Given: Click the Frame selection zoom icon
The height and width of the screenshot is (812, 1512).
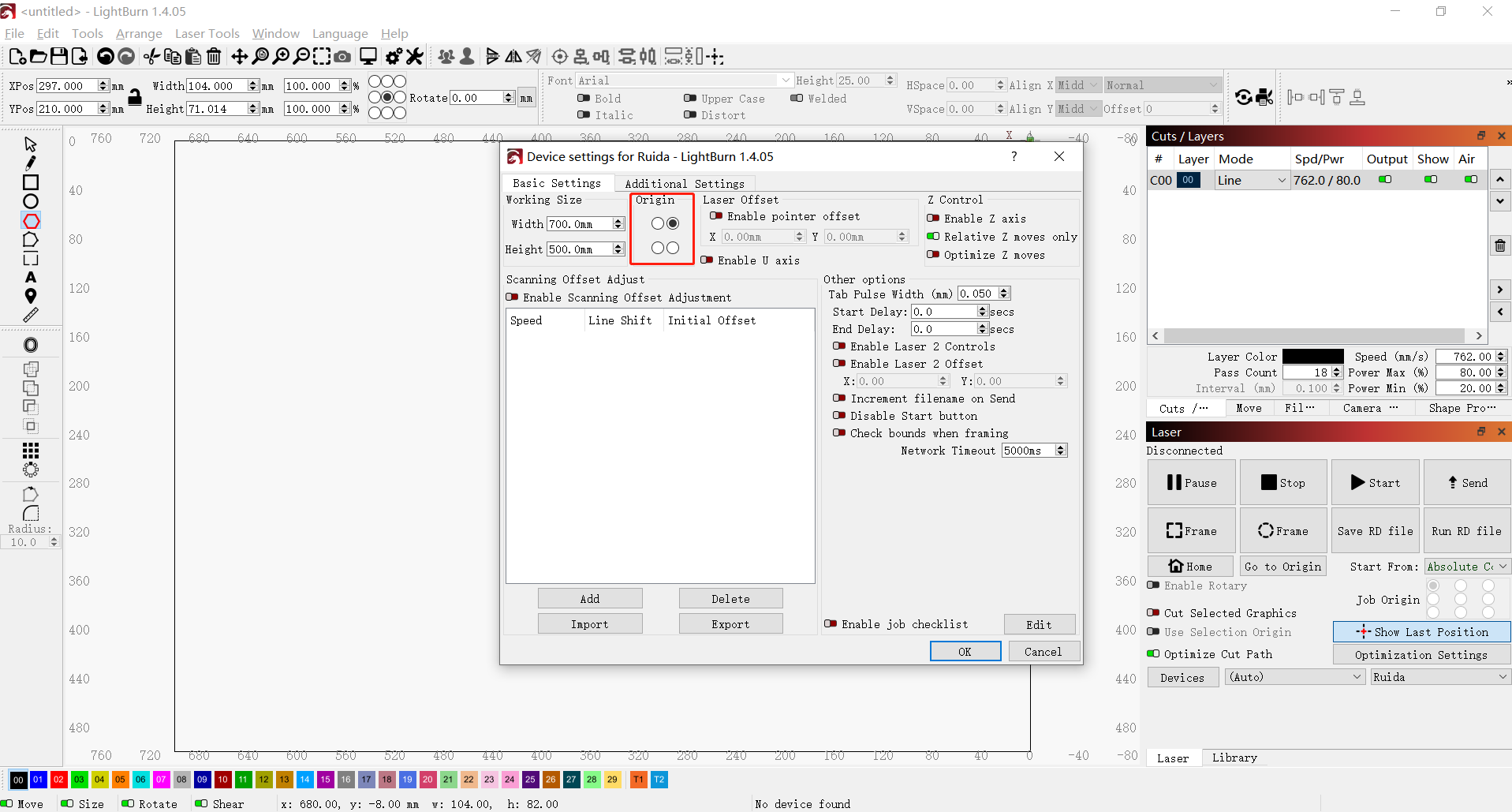Looking at the screenshot, I should (322, 57).
